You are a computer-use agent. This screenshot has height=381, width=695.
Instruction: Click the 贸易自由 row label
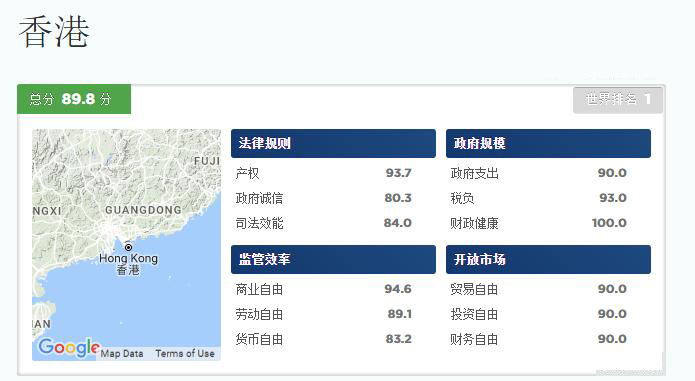[474, 289]
